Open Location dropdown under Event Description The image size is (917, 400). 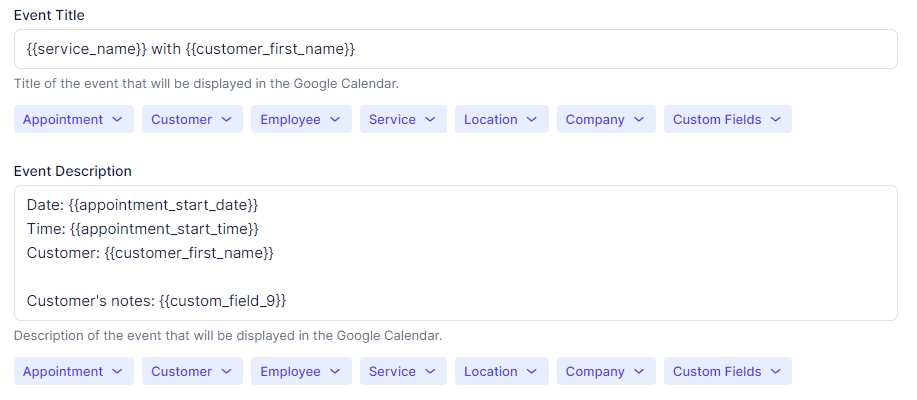point(501,372)
